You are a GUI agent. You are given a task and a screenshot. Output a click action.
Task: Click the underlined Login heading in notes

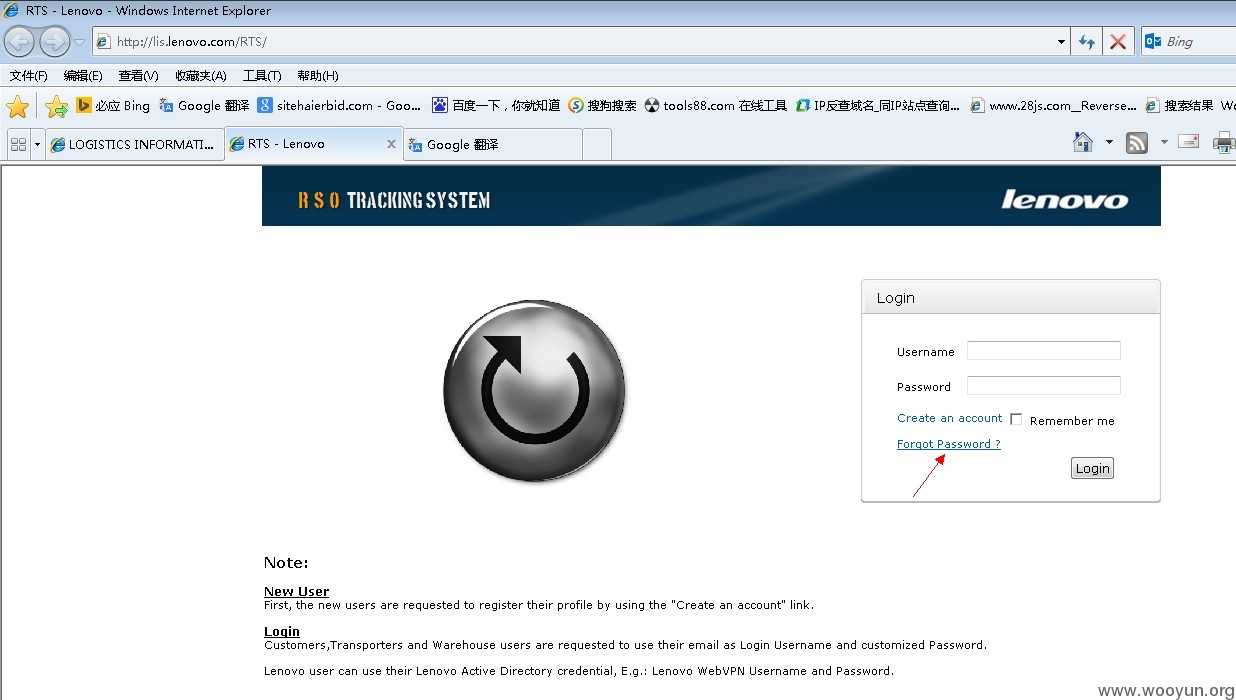(x=282, y=631)
